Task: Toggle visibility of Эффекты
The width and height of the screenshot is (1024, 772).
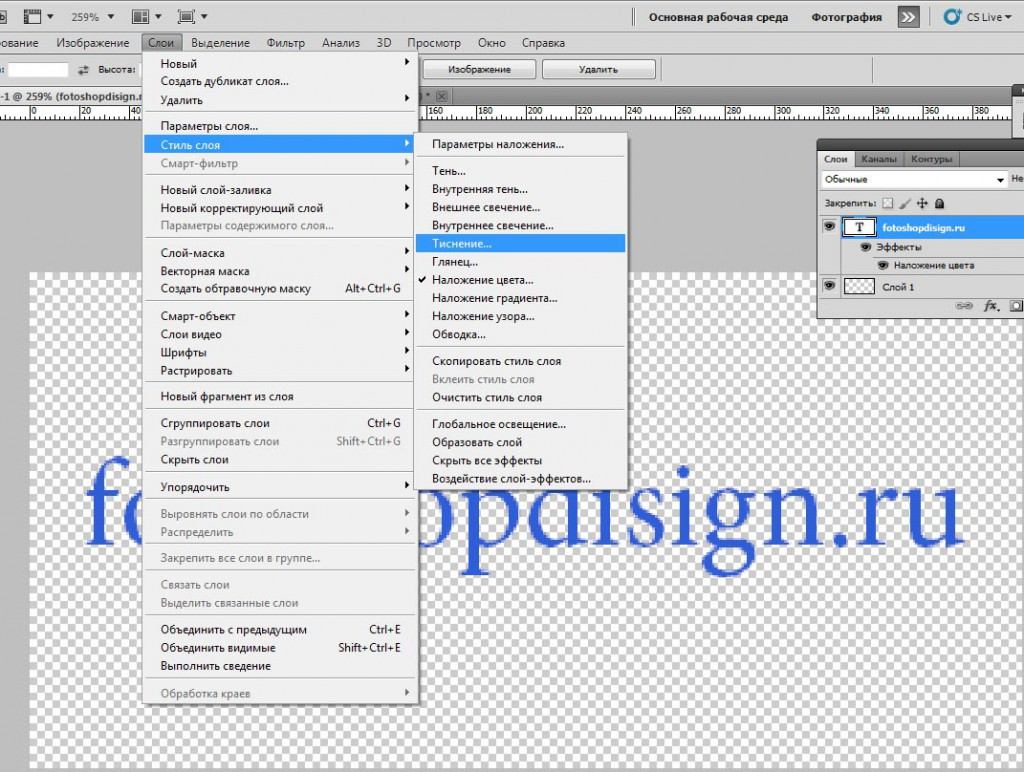Action: (866, 247)
